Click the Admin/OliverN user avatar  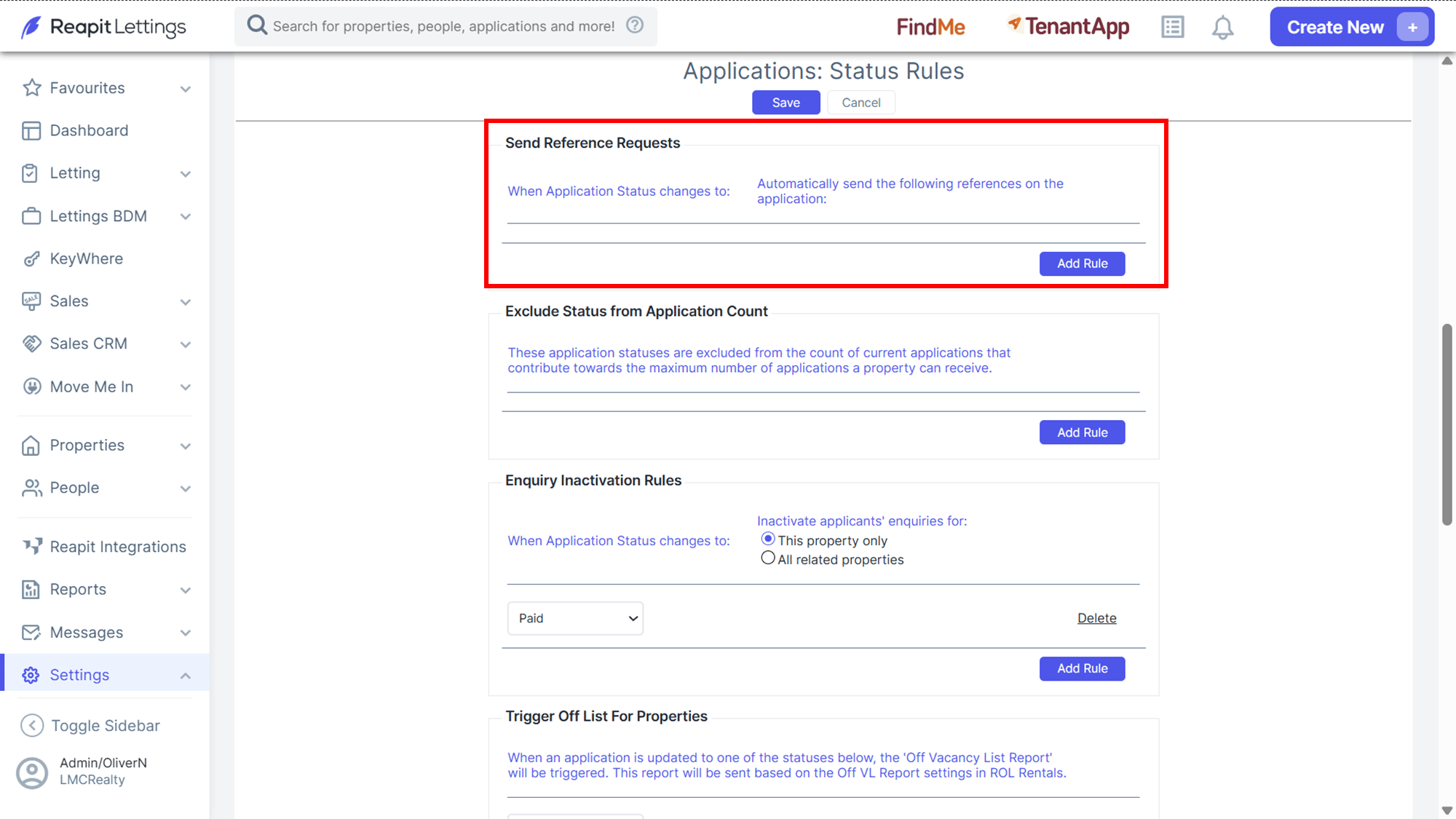(32, 772)
